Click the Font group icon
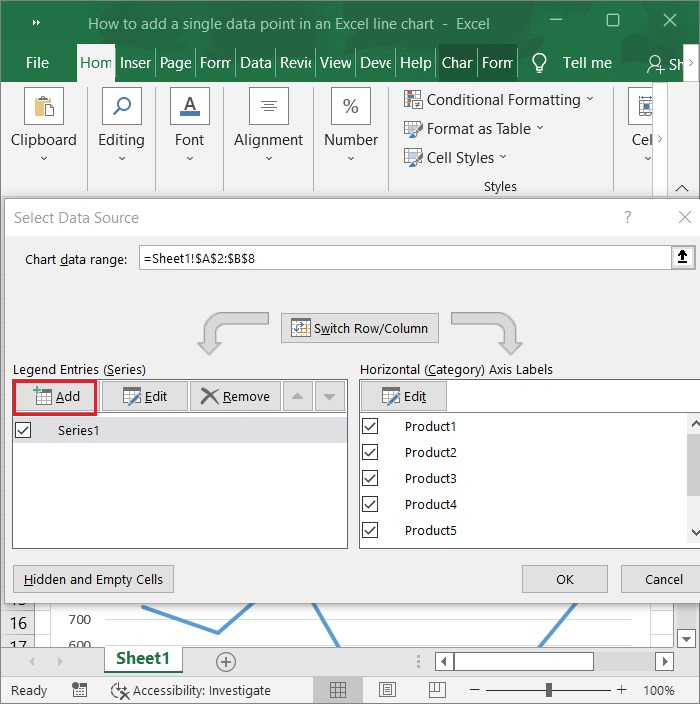The height and width of the screenshot is (704, 700). coord(189,106)
